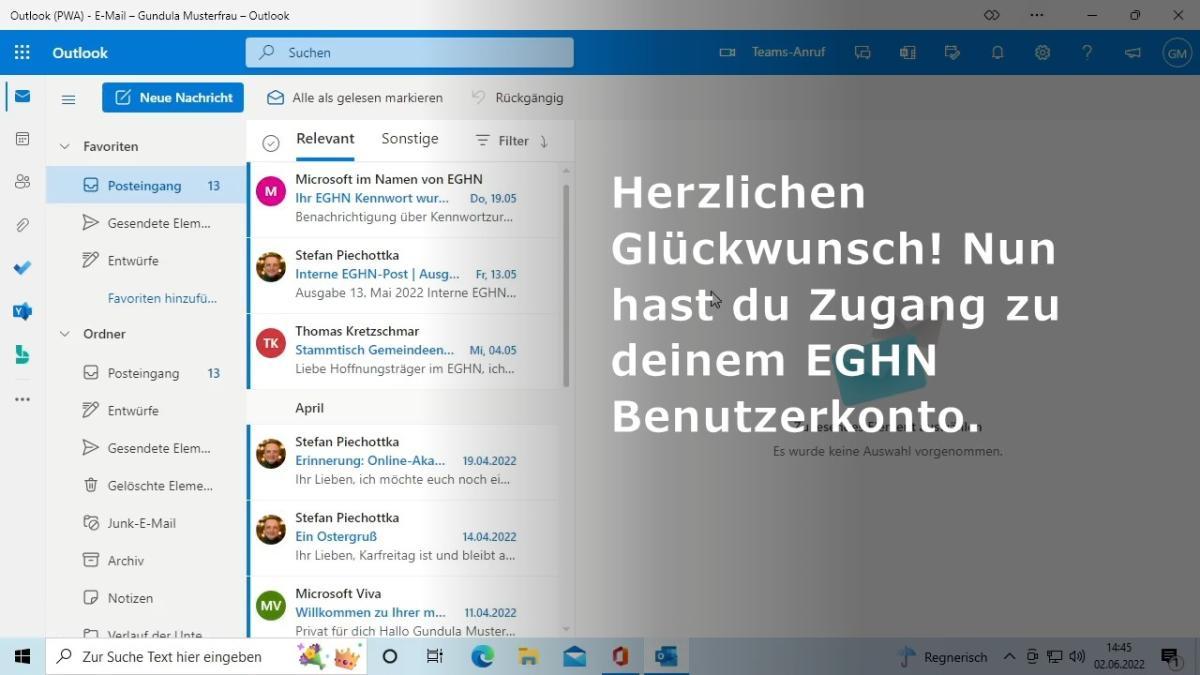Click Favoriten hinzufügen link
Image resolution: width=1200 pixels, height=675 pixels.
pyautogui.click(x=162, y=298)
